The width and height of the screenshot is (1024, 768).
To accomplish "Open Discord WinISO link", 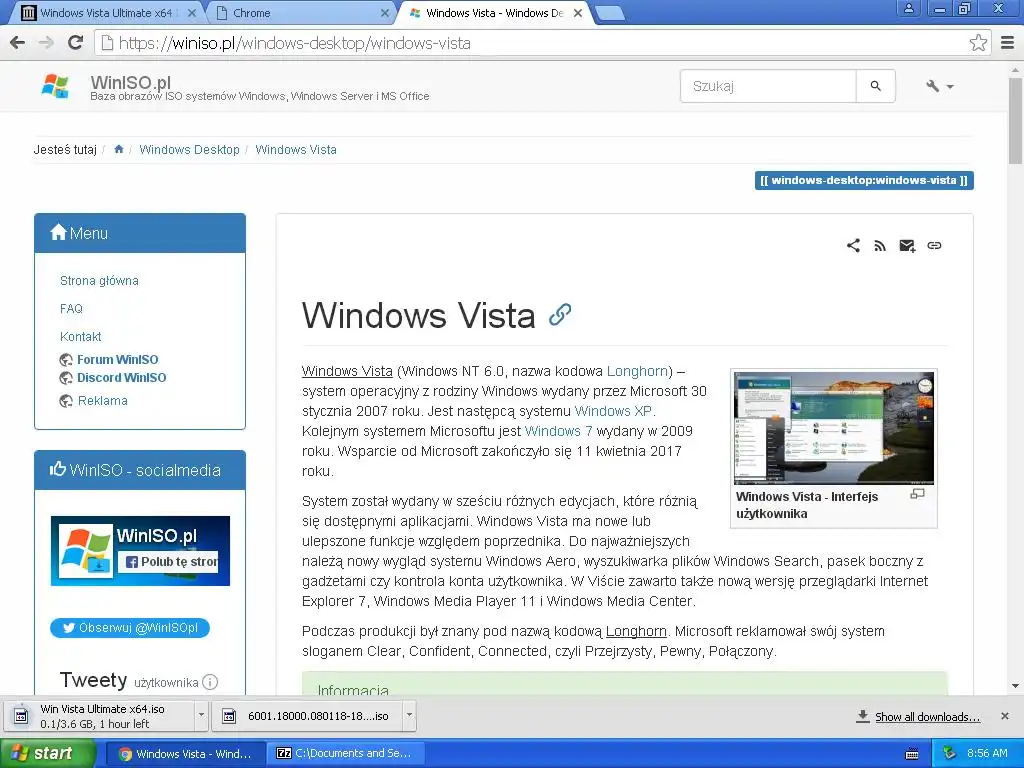I will point(121,377).
